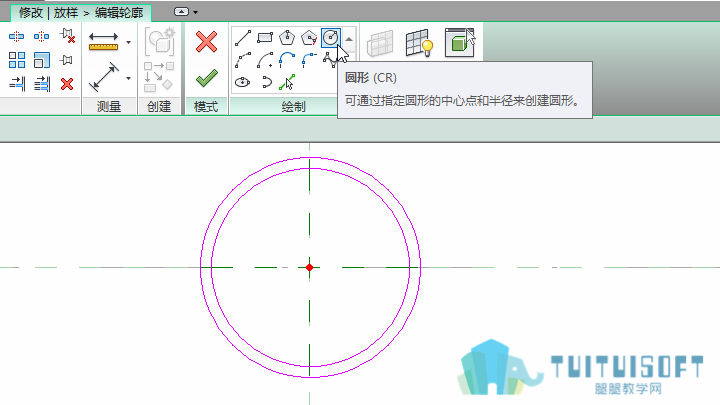Select the Spline draw tool
The width and height of the screenshot is (720, 405).
[329, 60]
